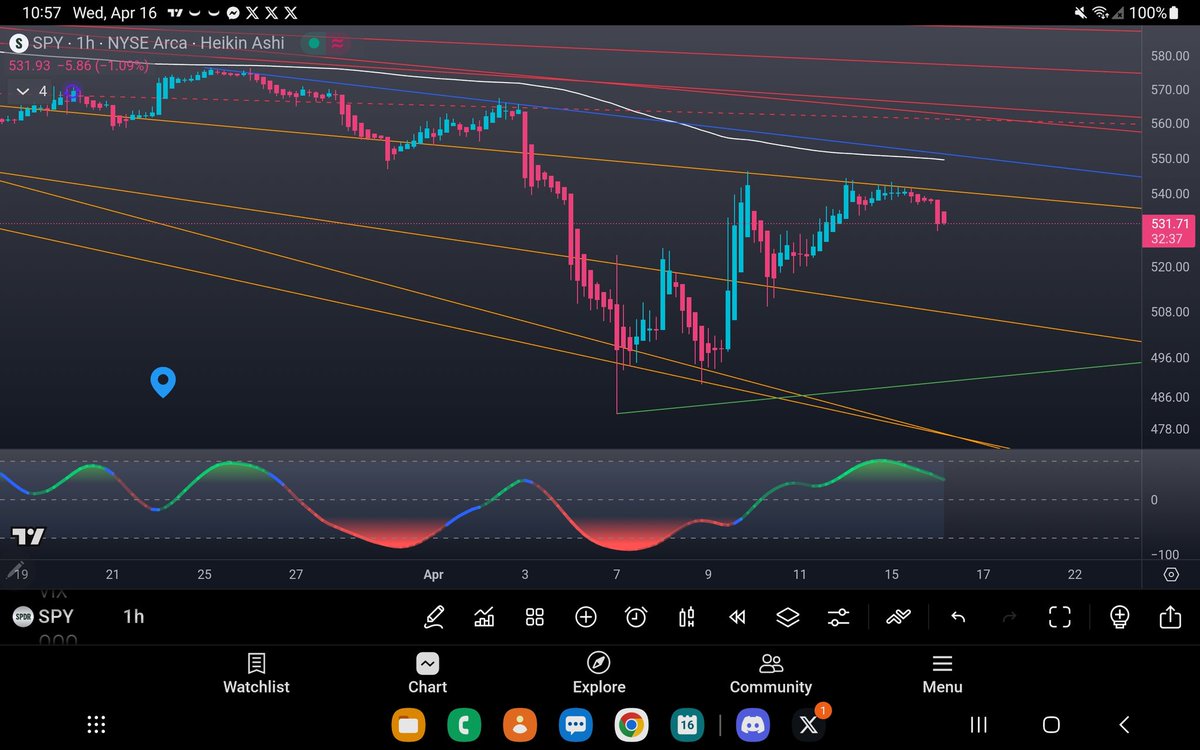The width and height of the screenshot is (1200, 750).
Task: Open Discord from the taskbar
Action: (752, 725)
